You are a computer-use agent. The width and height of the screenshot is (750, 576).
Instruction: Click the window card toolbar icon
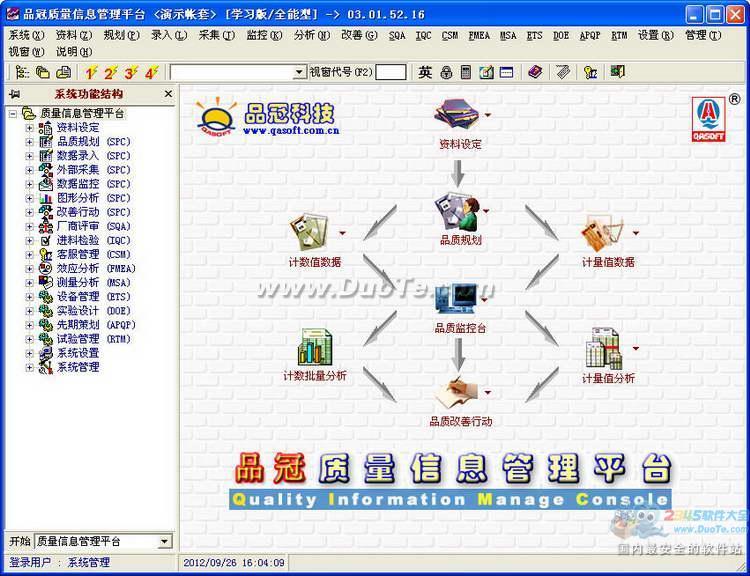[506, 72]
